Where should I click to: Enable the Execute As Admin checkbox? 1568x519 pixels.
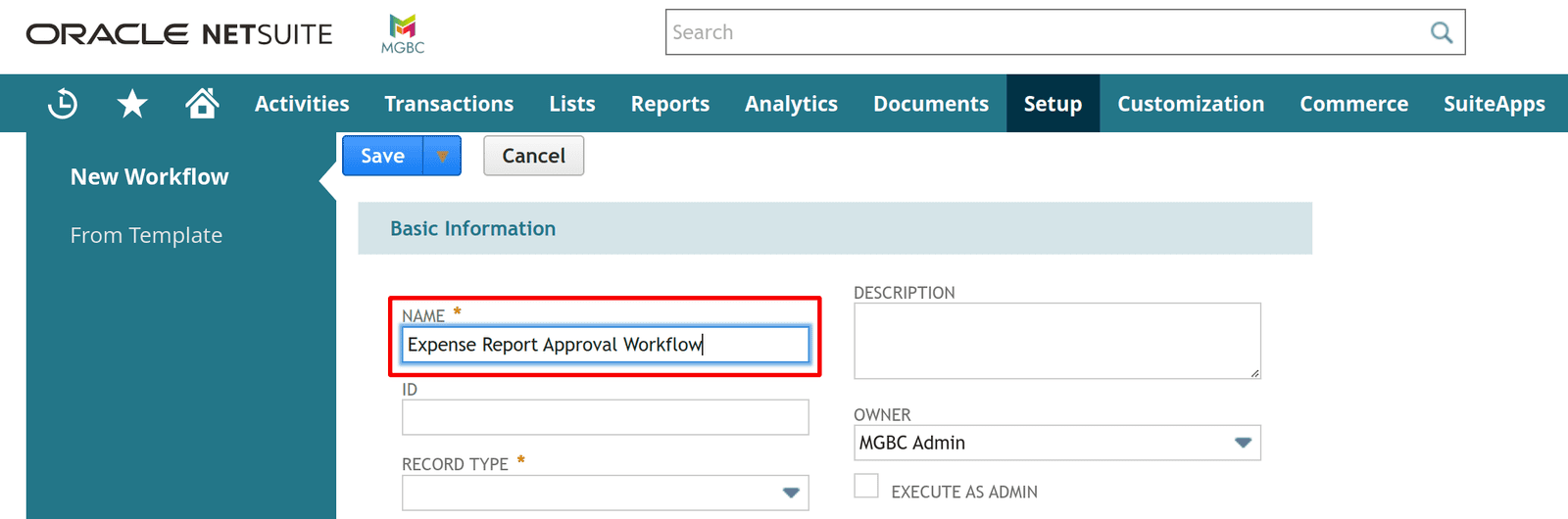click(x=866, y=486)
